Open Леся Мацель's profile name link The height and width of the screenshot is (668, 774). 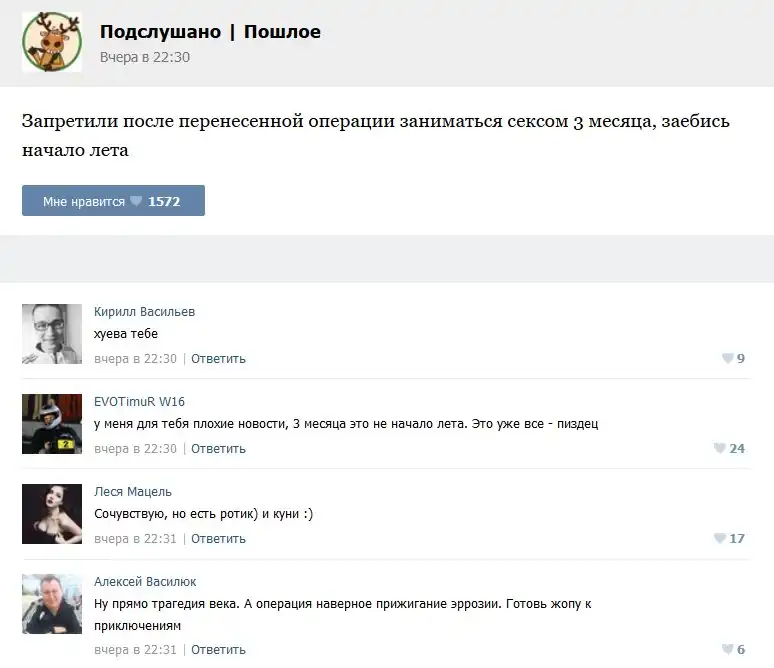pos(132,492)
